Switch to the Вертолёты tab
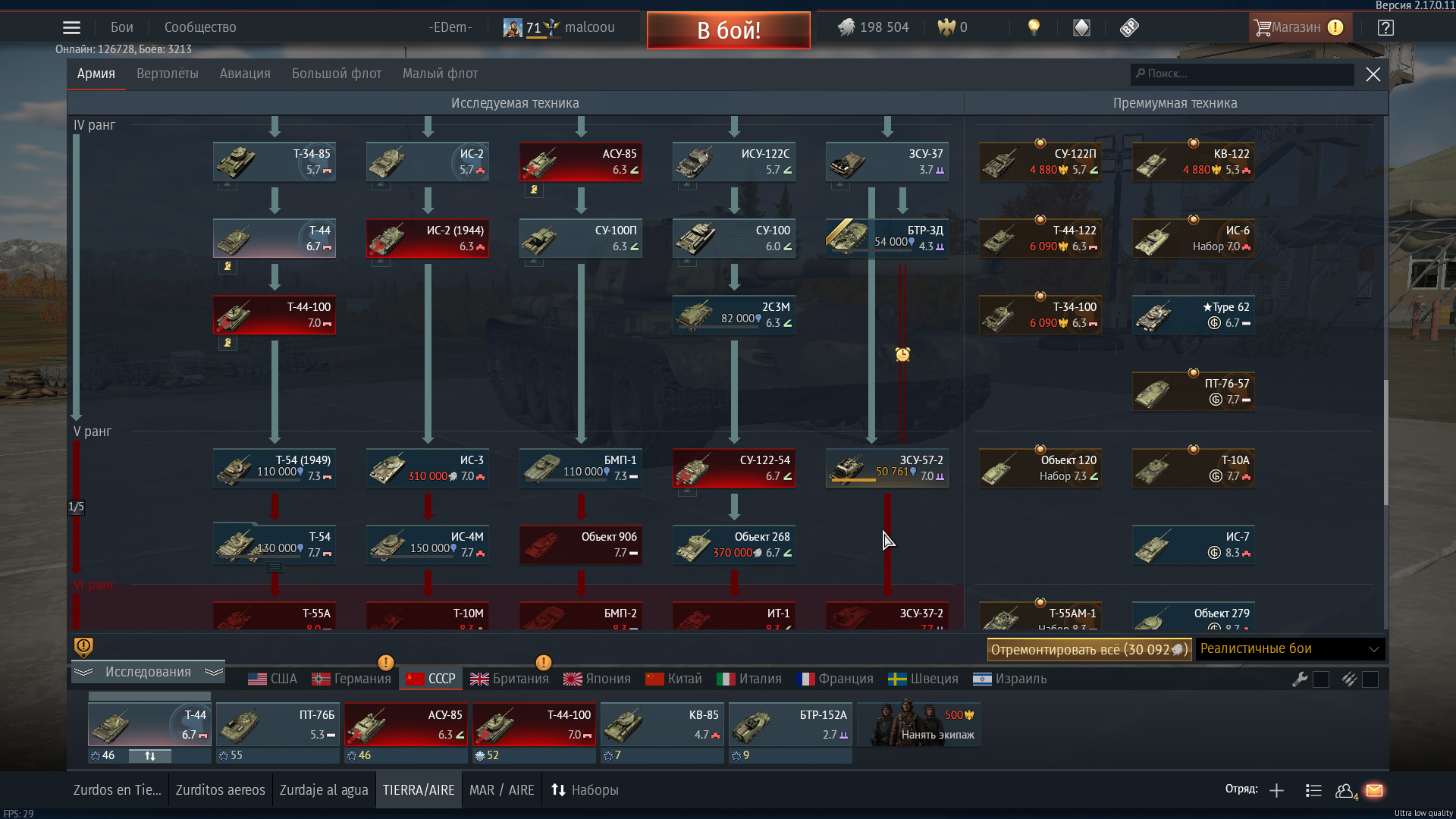This screenshot has height=819, width=1456. [x=168, y=74]
